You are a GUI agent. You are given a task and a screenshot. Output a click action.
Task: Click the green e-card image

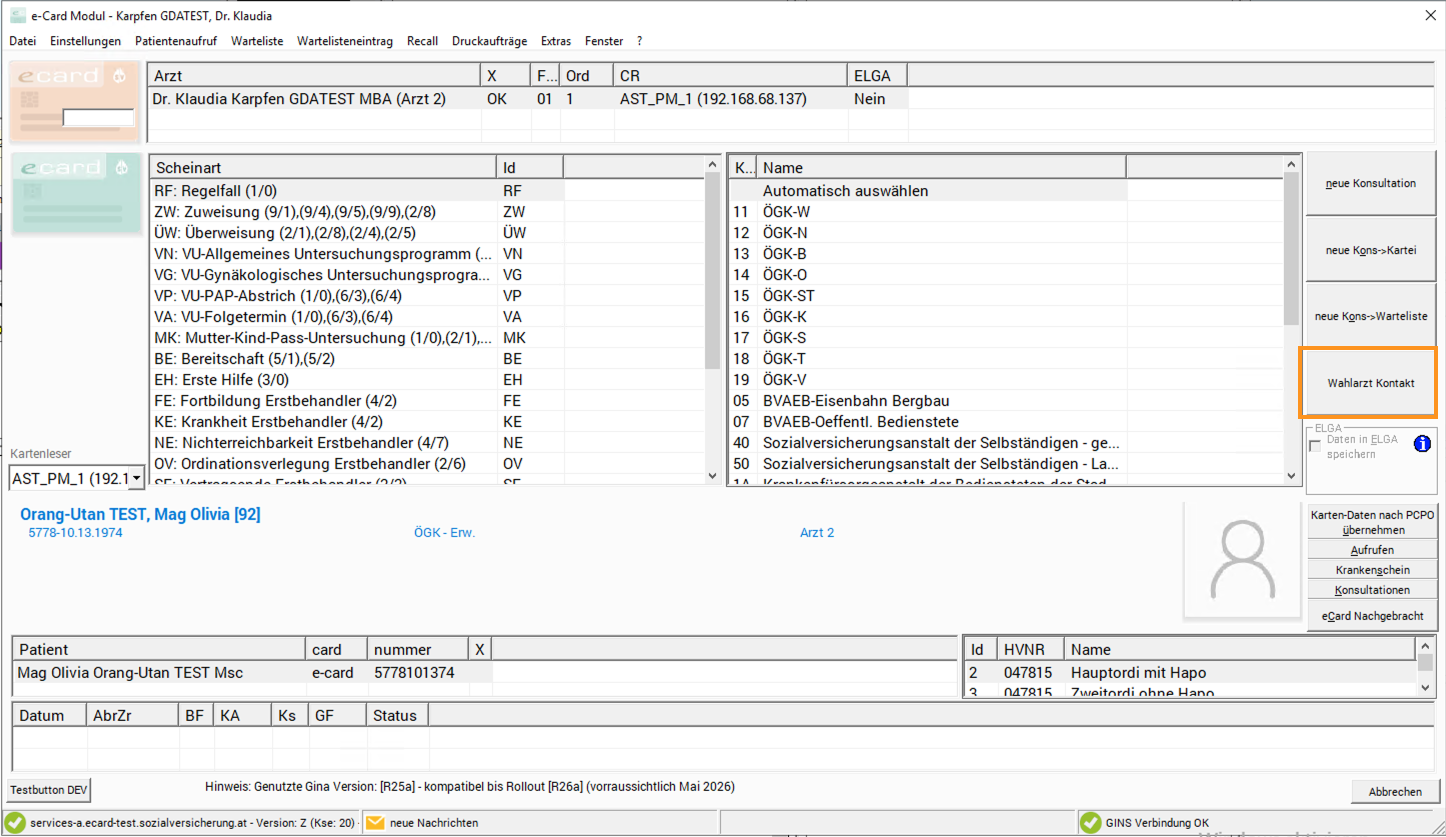point(72,192)
